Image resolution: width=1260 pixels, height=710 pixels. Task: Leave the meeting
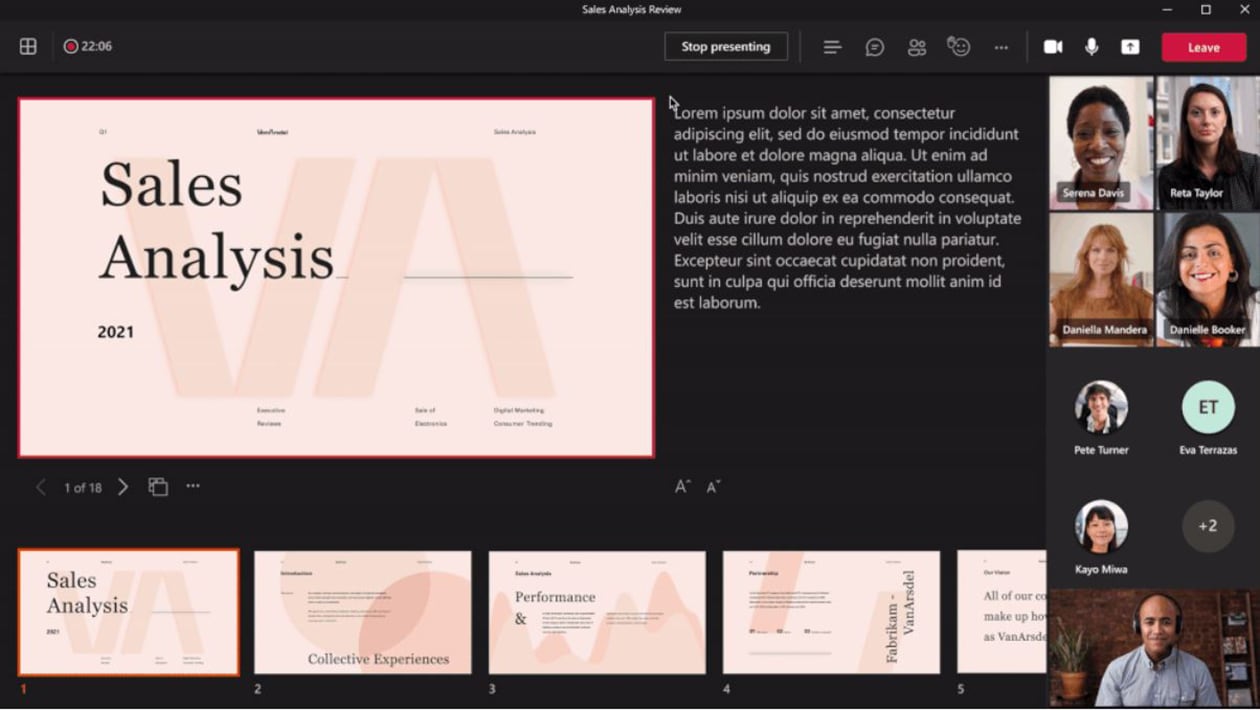(1204, 47)
